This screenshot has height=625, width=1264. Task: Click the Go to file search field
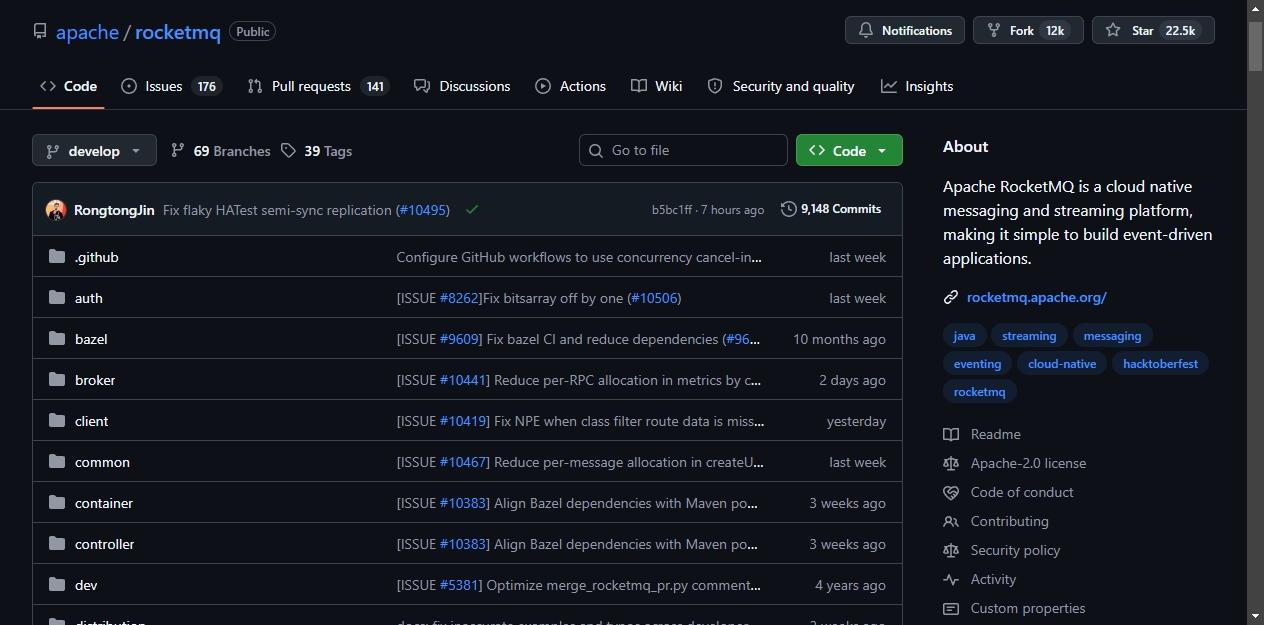point(683,150)
